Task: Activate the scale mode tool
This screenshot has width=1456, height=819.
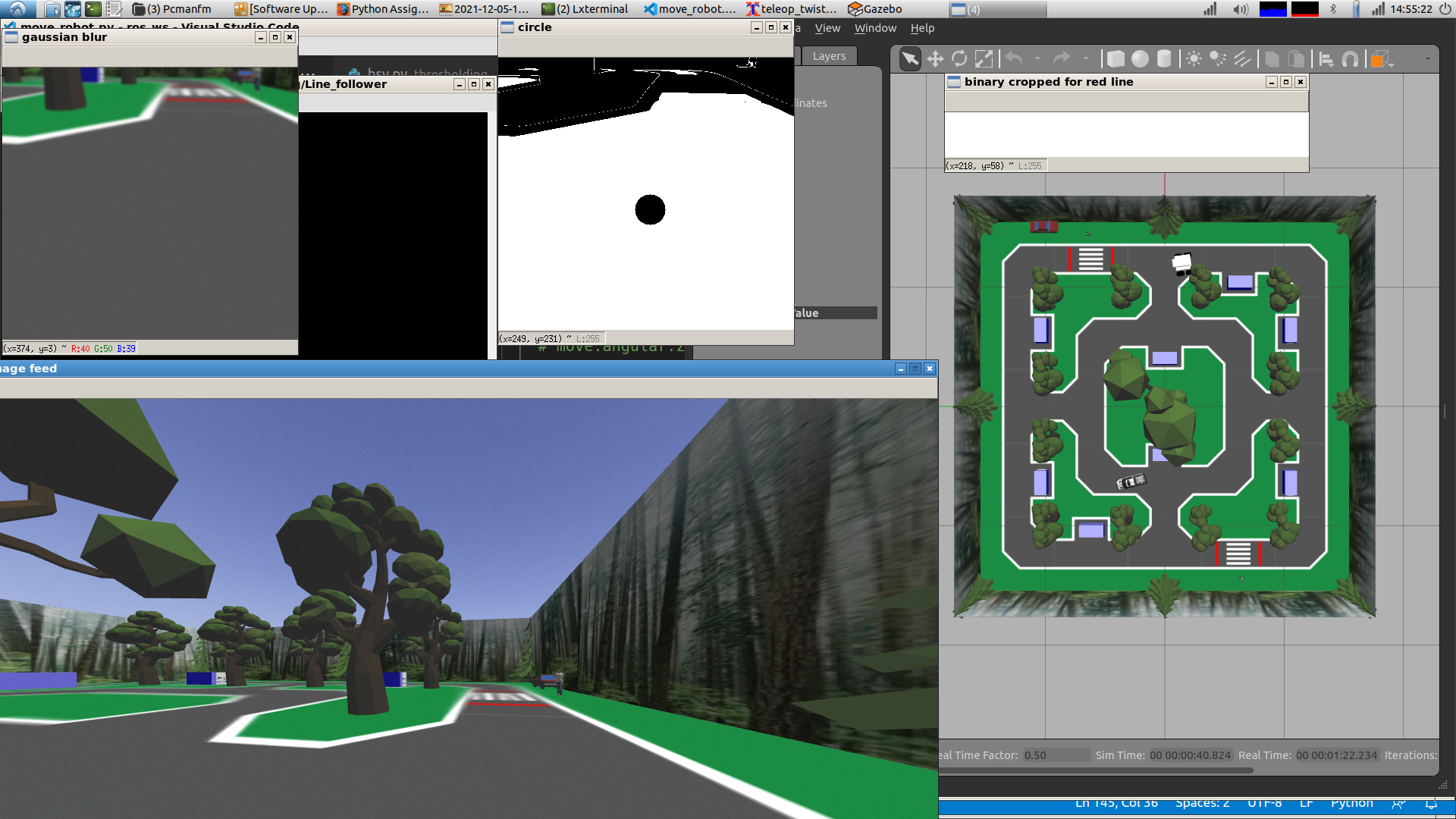Action: pos(984,59)
